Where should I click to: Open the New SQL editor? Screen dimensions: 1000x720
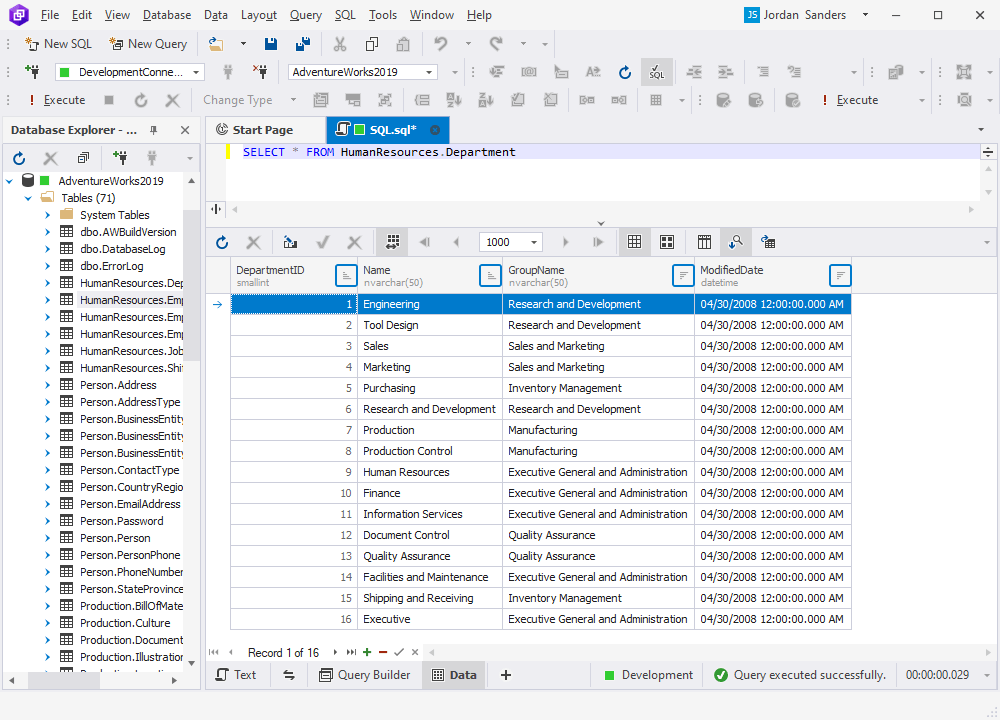pos(58,44)
